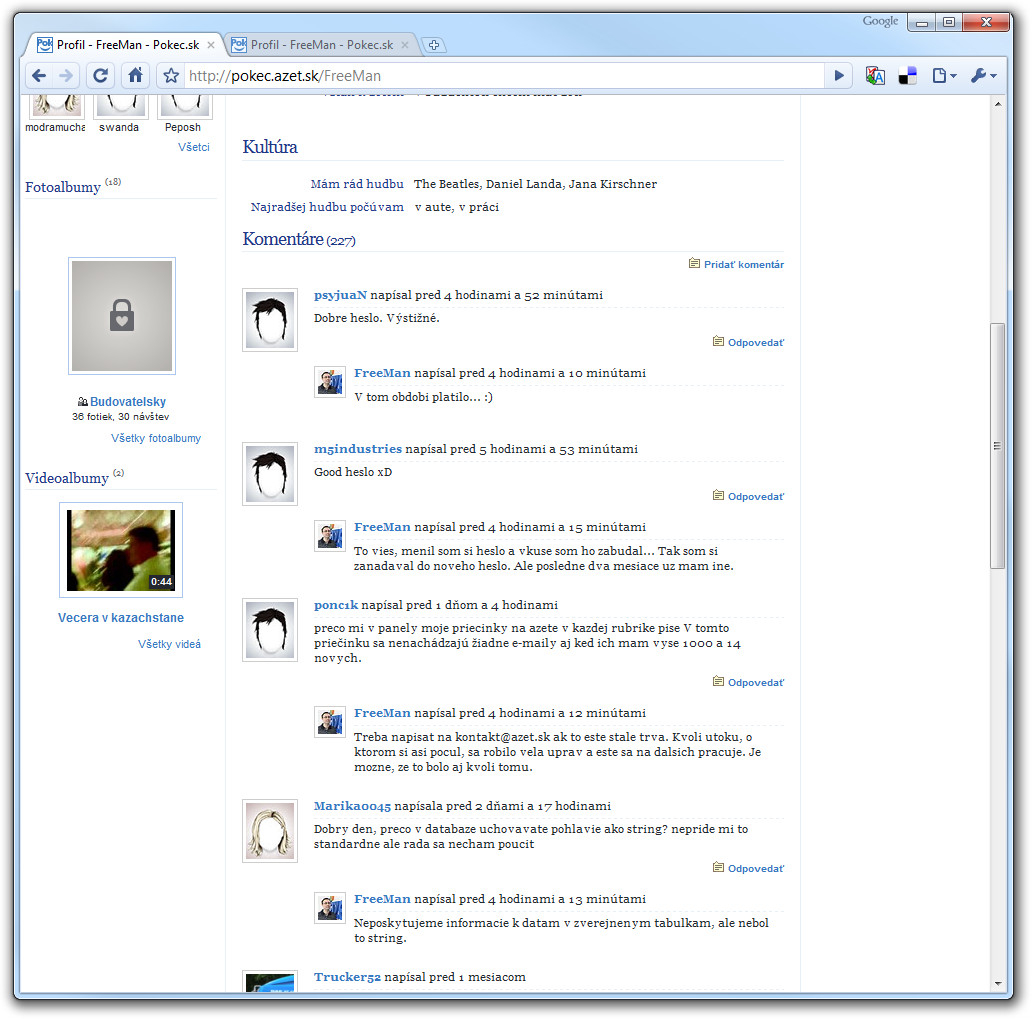This screenshot has width=1032, height=1019.
Task: Open the wrench settings menu
Action: 984,76
